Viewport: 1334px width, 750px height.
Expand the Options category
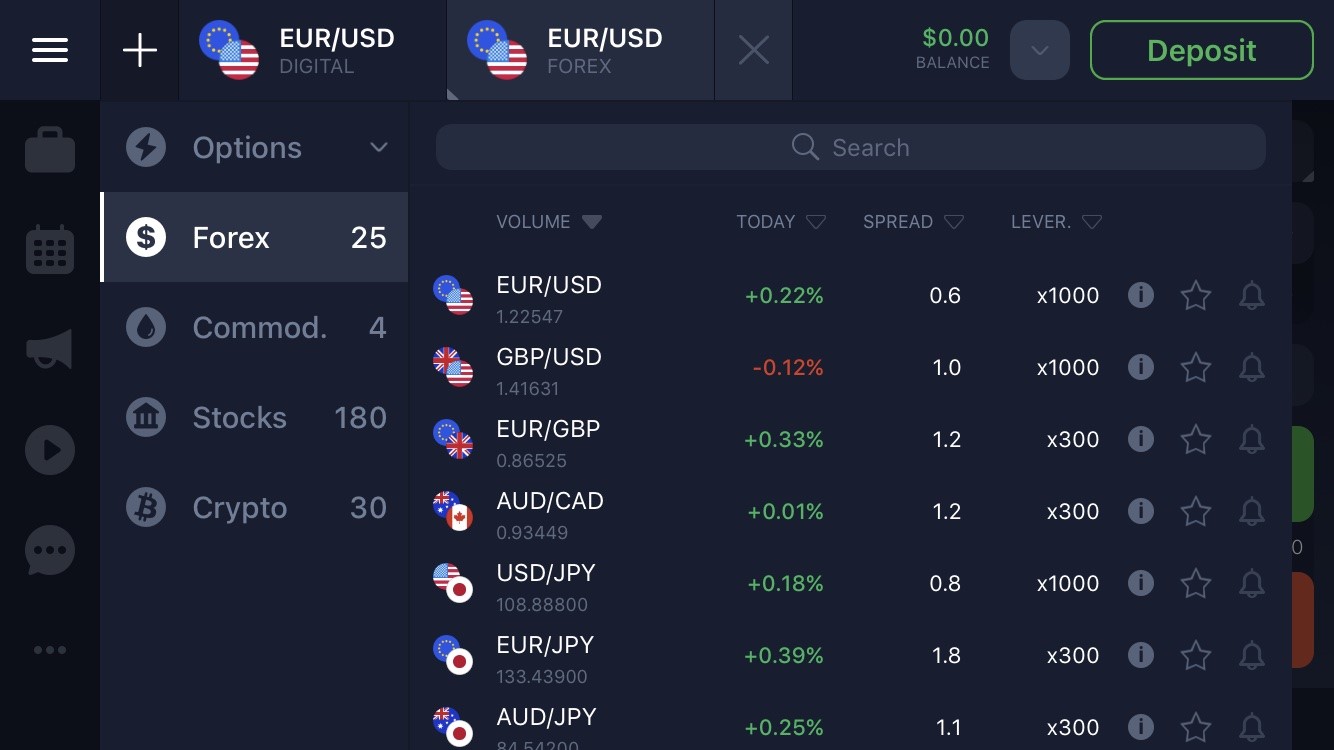click(255, 148)
